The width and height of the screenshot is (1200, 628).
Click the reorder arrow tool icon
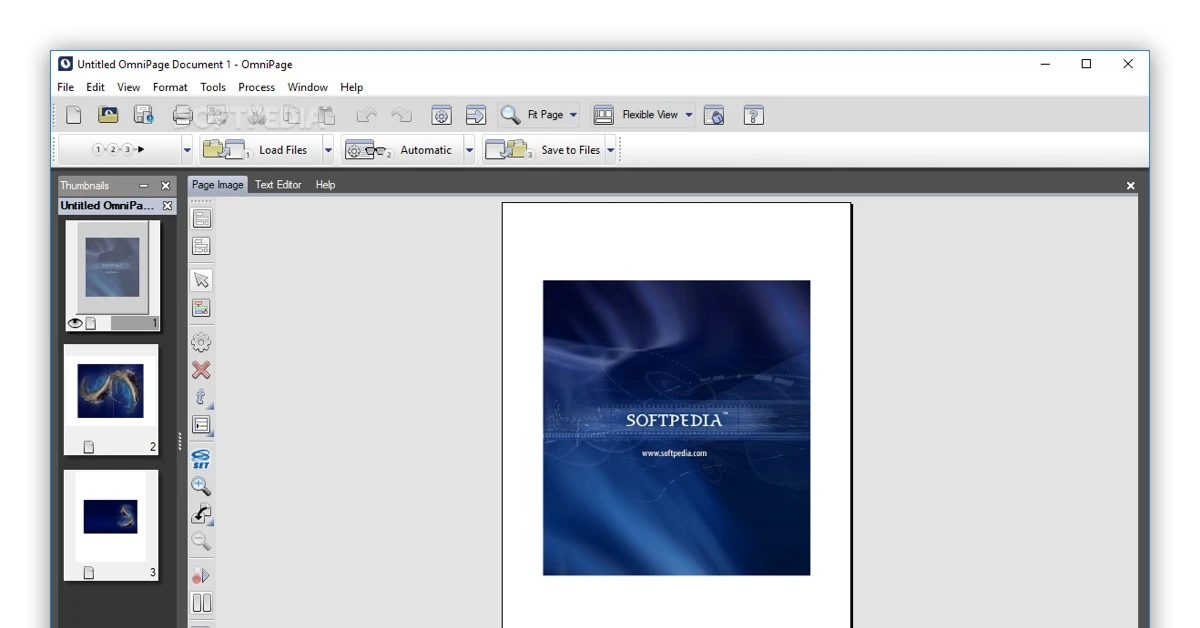(x=201, y=397)
